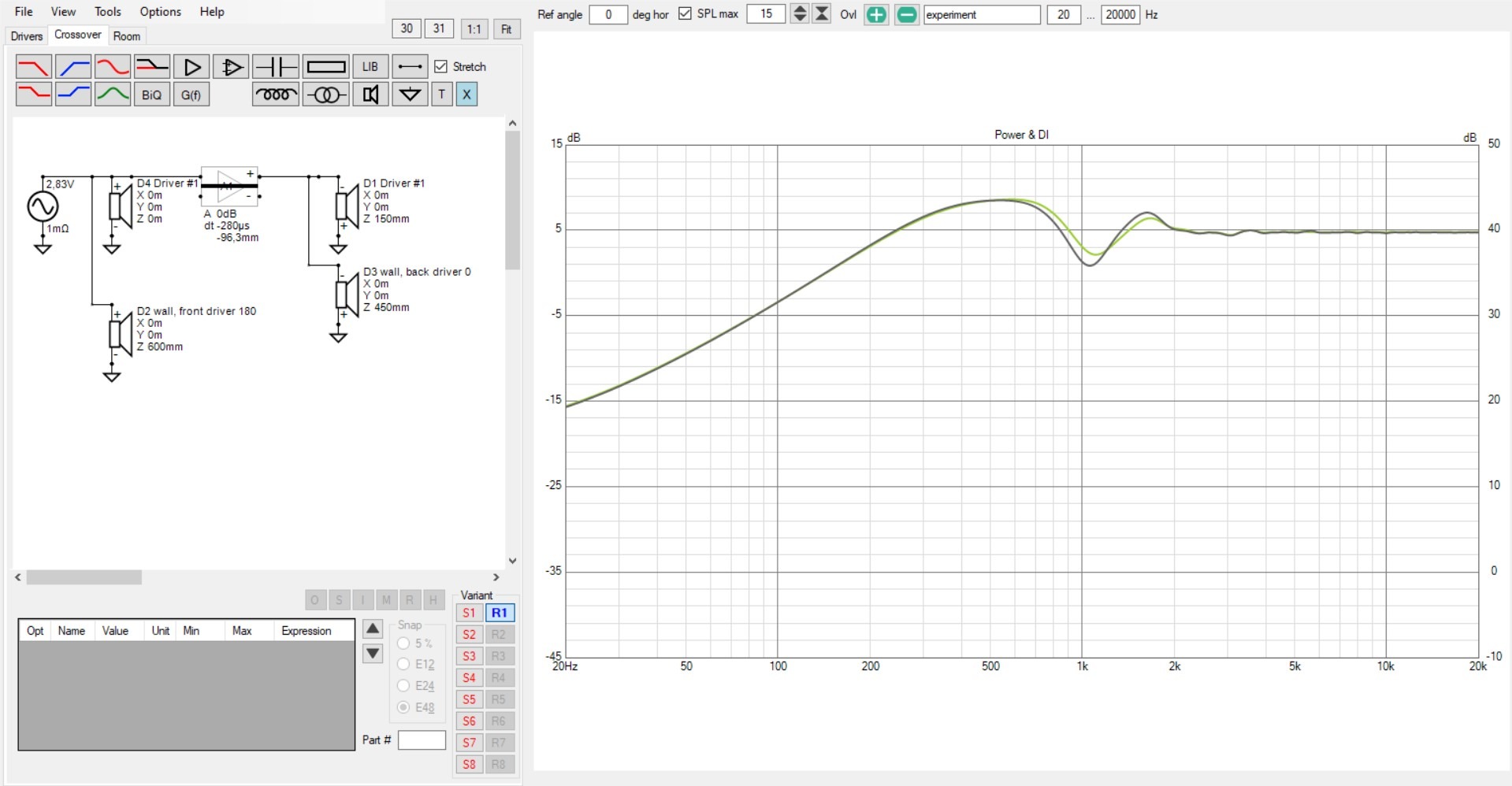Click the Ref angle input field
The width and height of the screenshot is (1512, 786).
pyautogui.click(x=608, y=14)
